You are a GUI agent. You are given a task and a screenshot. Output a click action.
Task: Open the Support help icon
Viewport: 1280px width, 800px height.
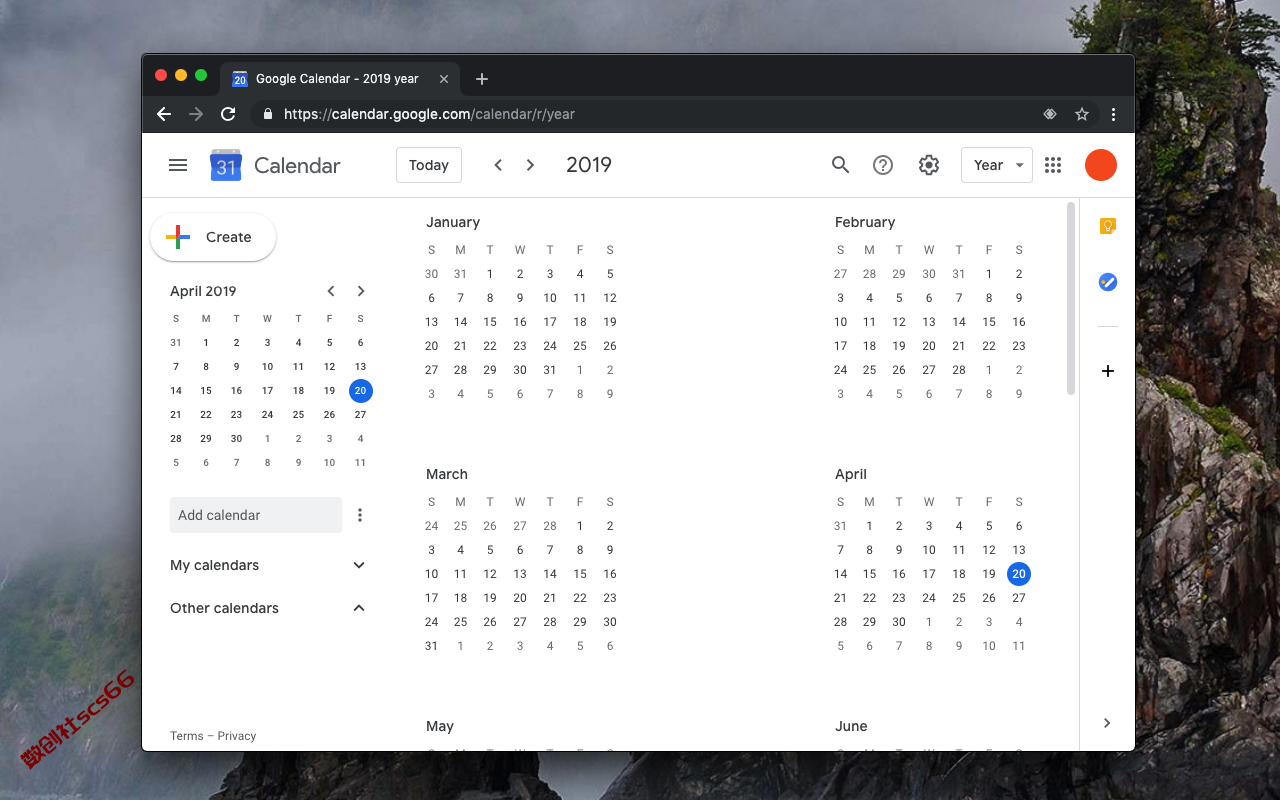coord(883,165)
